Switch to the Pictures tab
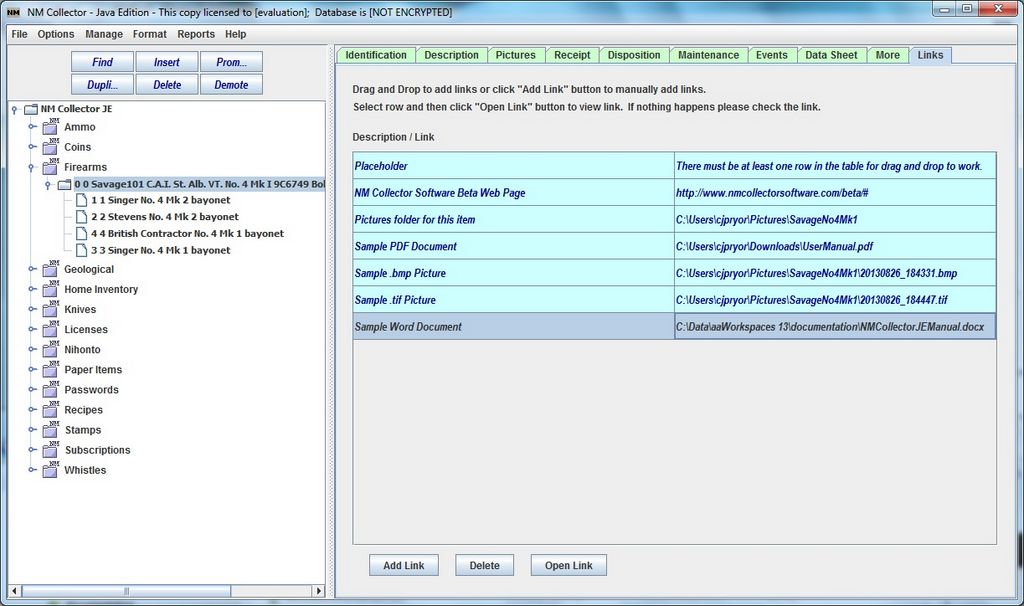The height and width of the screenshot is (606, 1024). coord(515,55)
